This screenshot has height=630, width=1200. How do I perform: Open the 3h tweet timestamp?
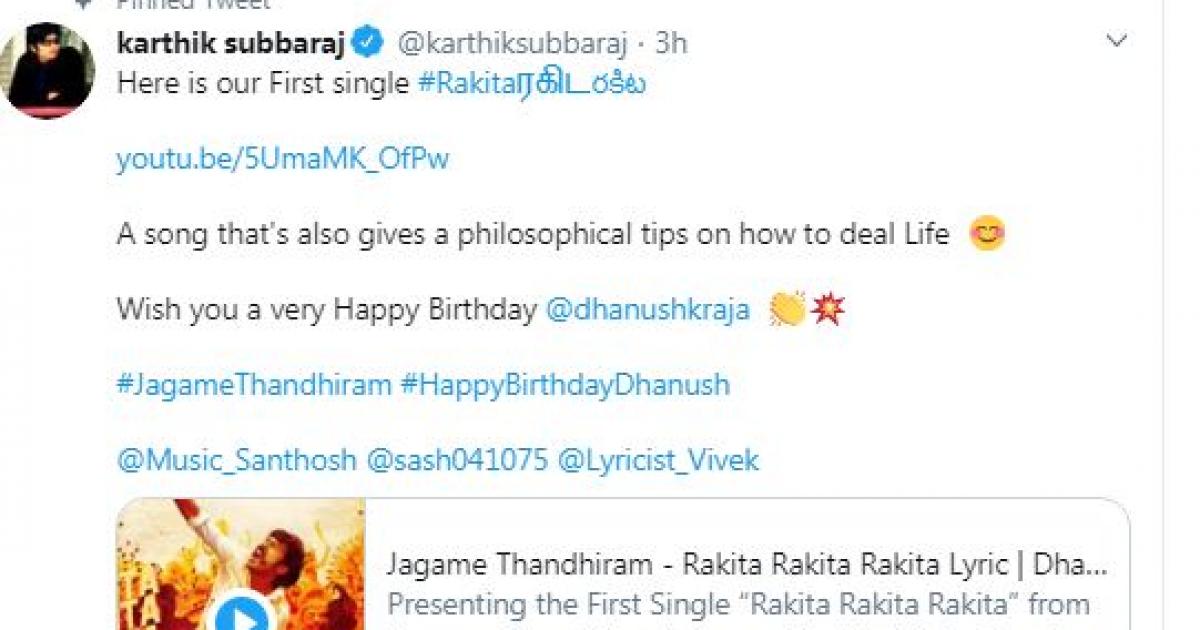click(x=671, y=44)
